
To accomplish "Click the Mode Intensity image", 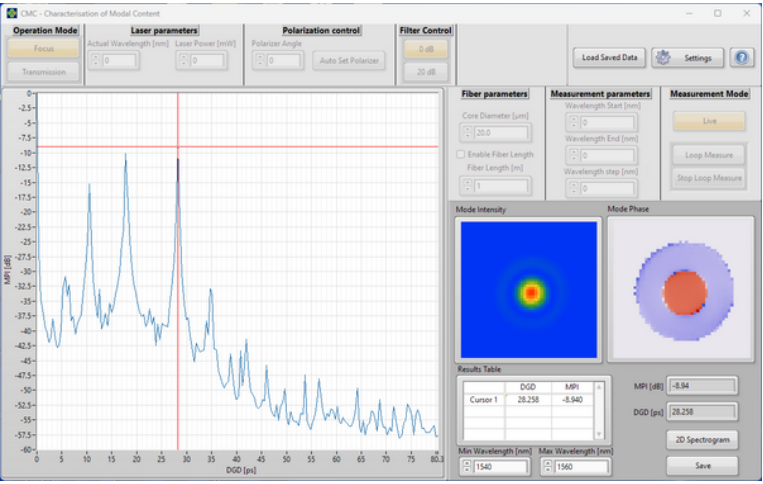I will point(527,290).
